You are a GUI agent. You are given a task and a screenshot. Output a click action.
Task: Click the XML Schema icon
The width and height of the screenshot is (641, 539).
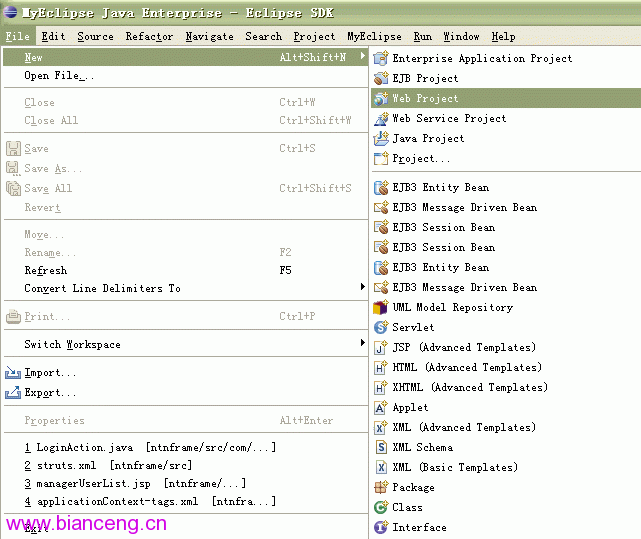coord(381,447)
